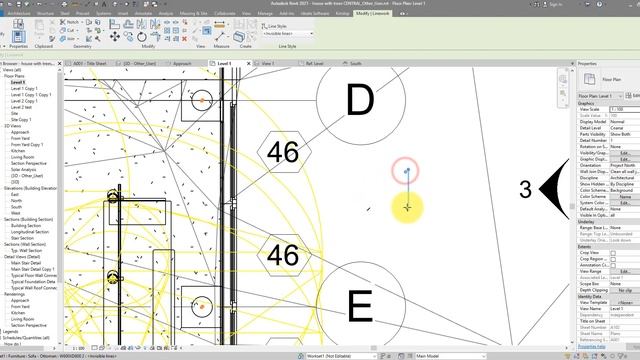Image resolution: width=640 pixels, height=360 pixels.
Task: Select Site Copy 1 in Project Browser
Action: pos(21,120)
